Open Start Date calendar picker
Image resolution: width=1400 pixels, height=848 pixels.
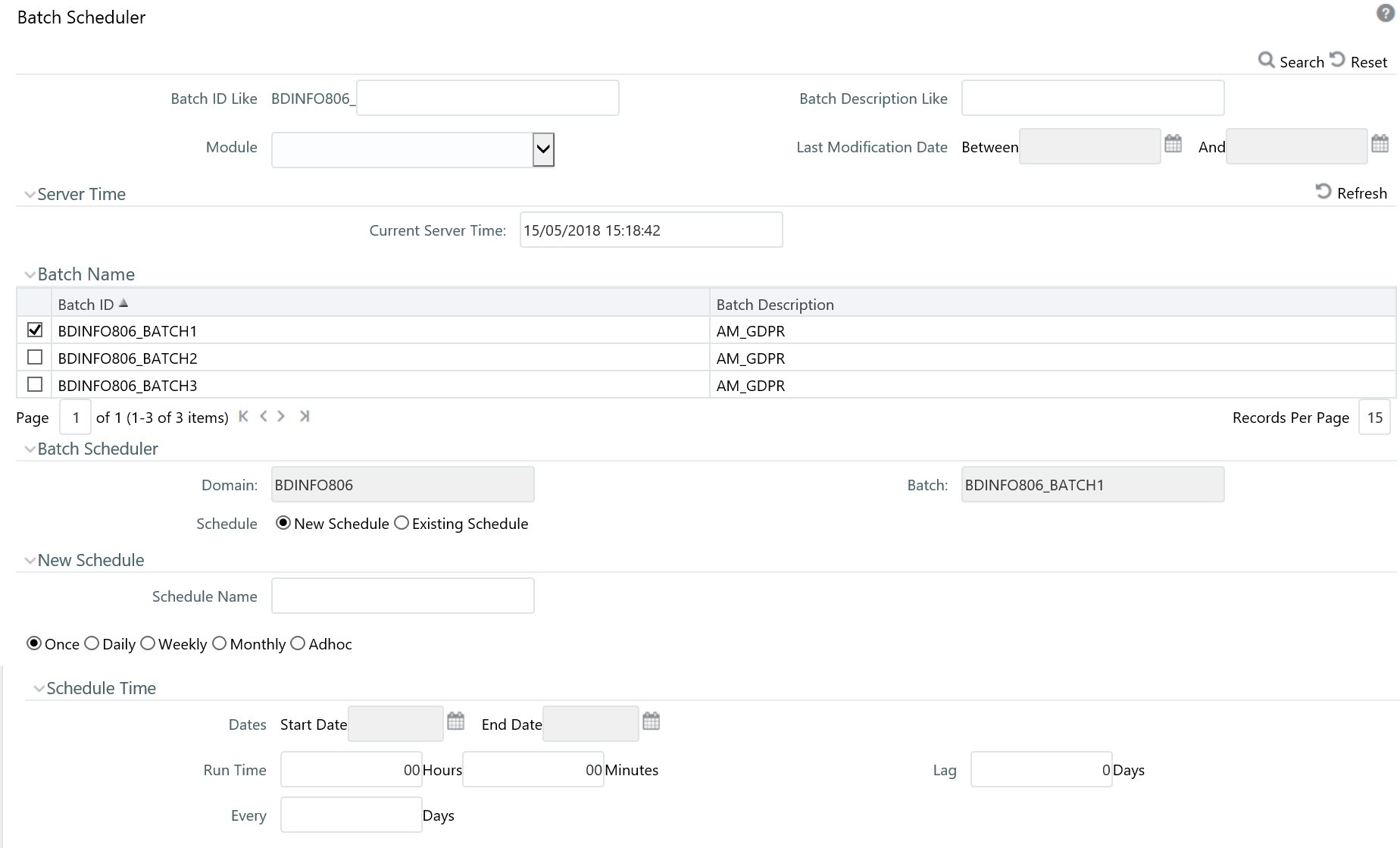tap(455, 721)
